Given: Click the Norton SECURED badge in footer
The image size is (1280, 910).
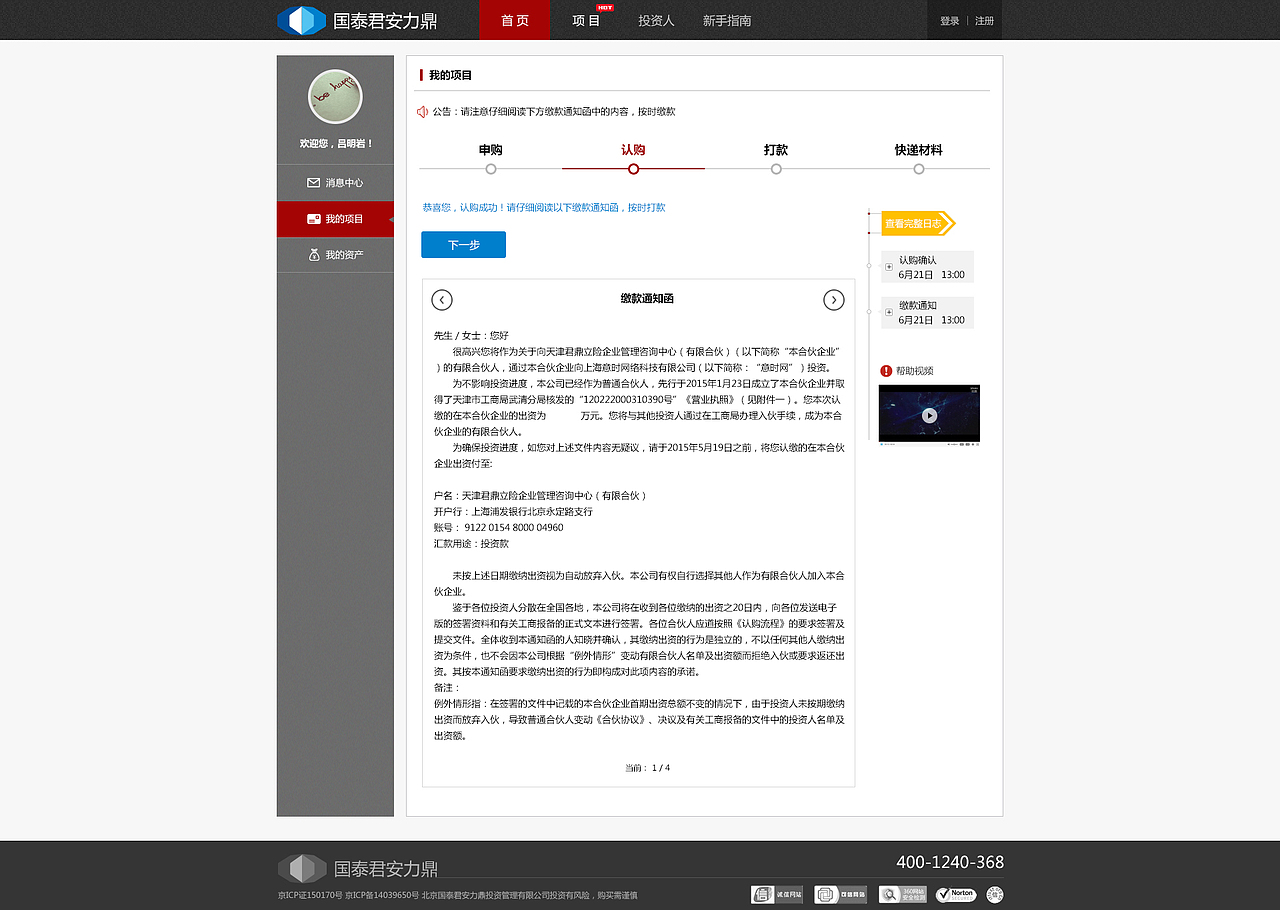Looking at the screenshot, I should (955, 894).
